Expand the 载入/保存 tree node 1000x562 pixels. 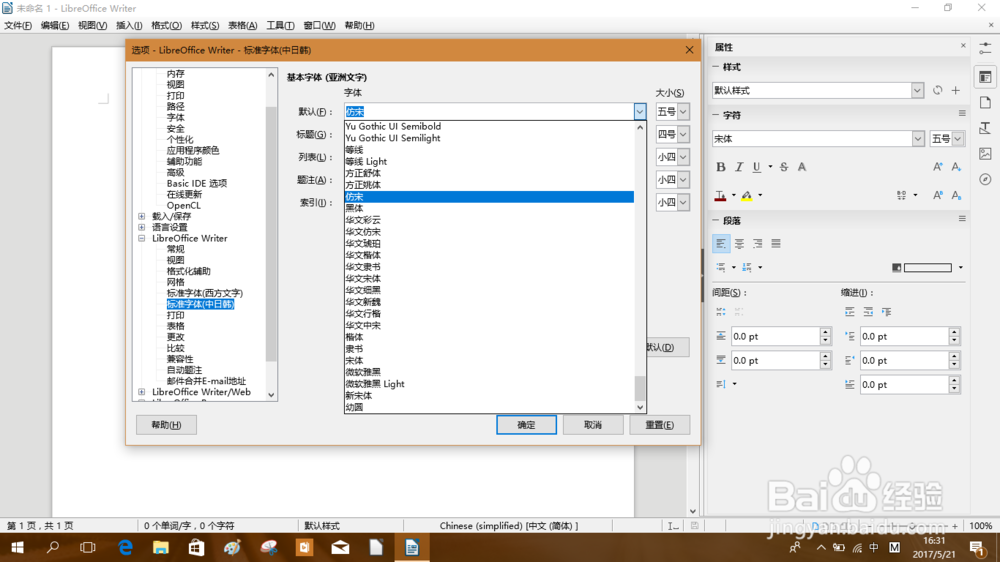[142, 216]
